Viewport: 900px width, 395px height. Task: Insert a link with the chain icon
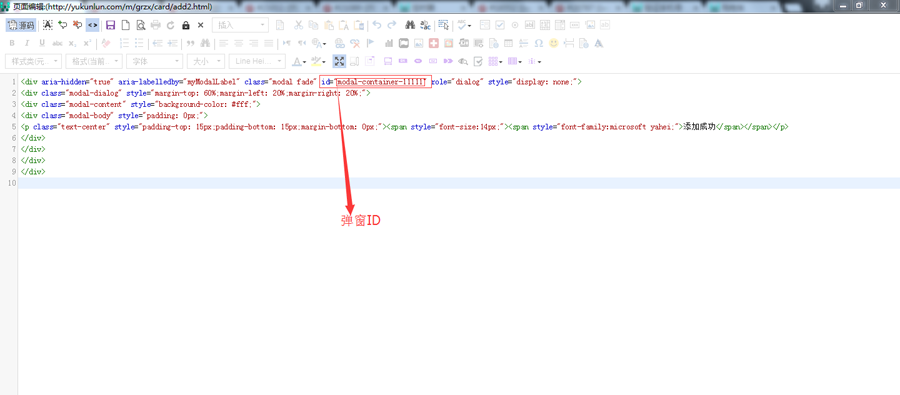tap(340, 43)
